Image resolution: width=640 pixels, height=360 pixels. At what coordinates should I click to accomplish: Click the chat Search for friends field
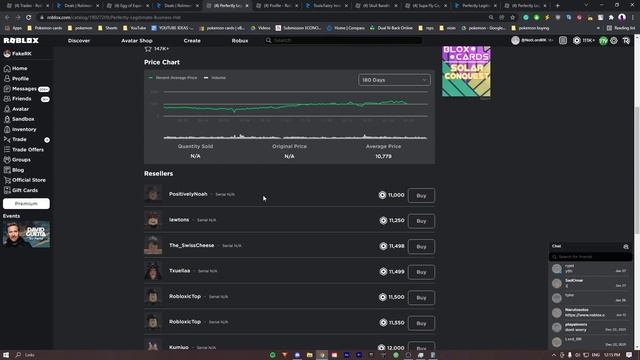tap(591, 257)
